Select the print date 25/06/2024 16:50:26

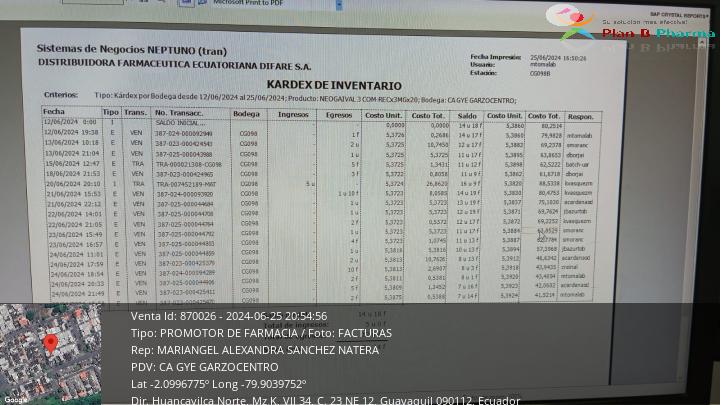[558, 58]
